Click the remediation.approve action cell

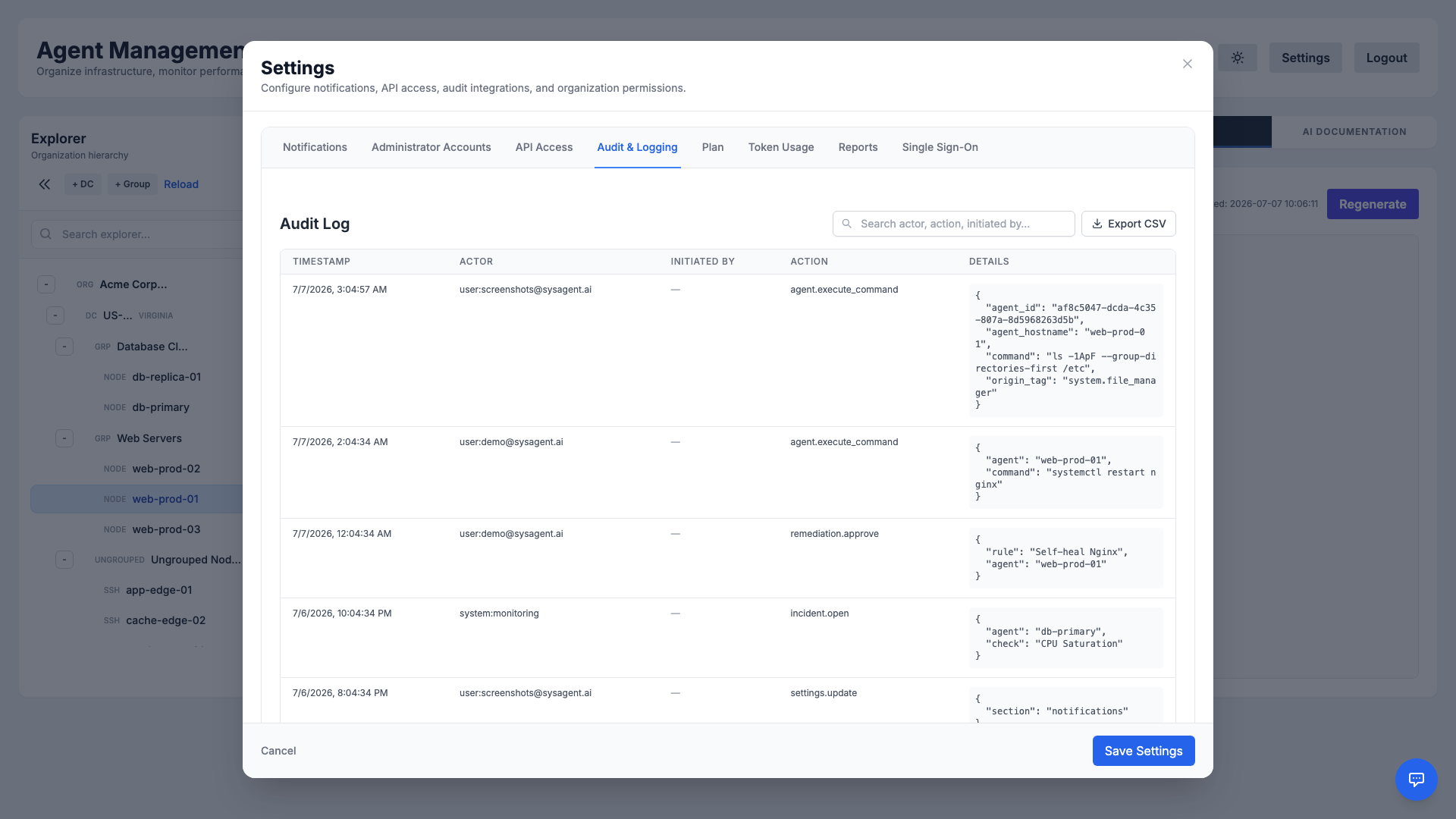click(x=834, y=534)
